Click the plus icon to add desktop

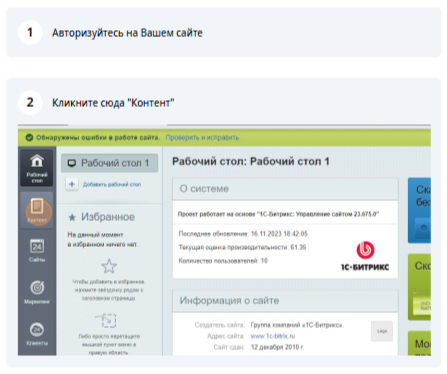click(72, 184)
